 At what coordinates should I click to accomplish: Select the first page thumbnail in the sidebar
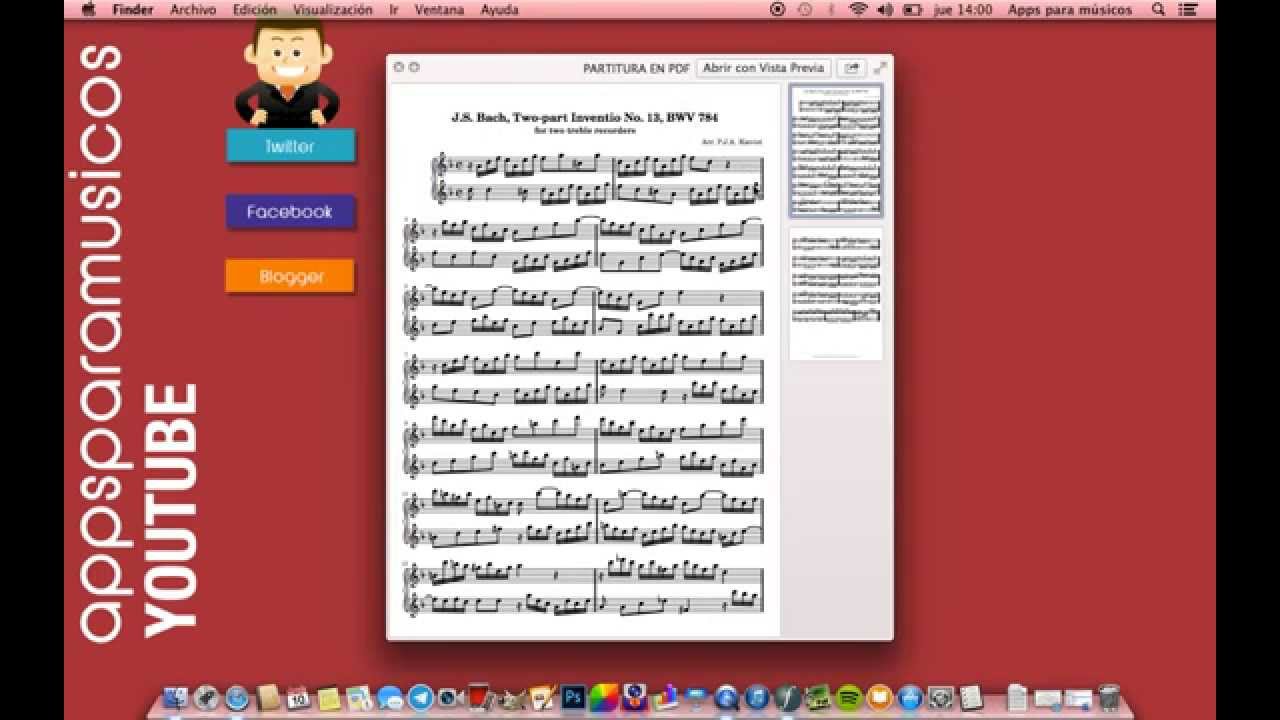836,151
